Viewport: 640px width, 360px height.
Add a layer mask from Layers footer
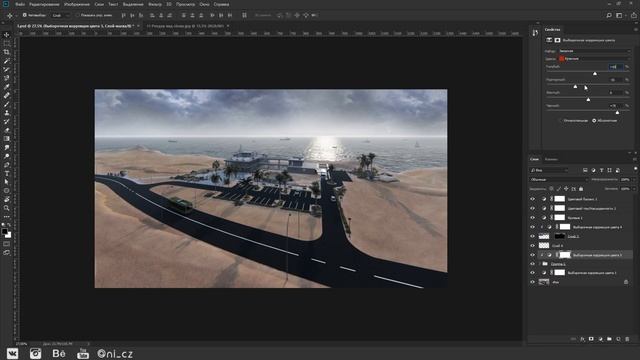pyautogui.click(x=591, y=339)
